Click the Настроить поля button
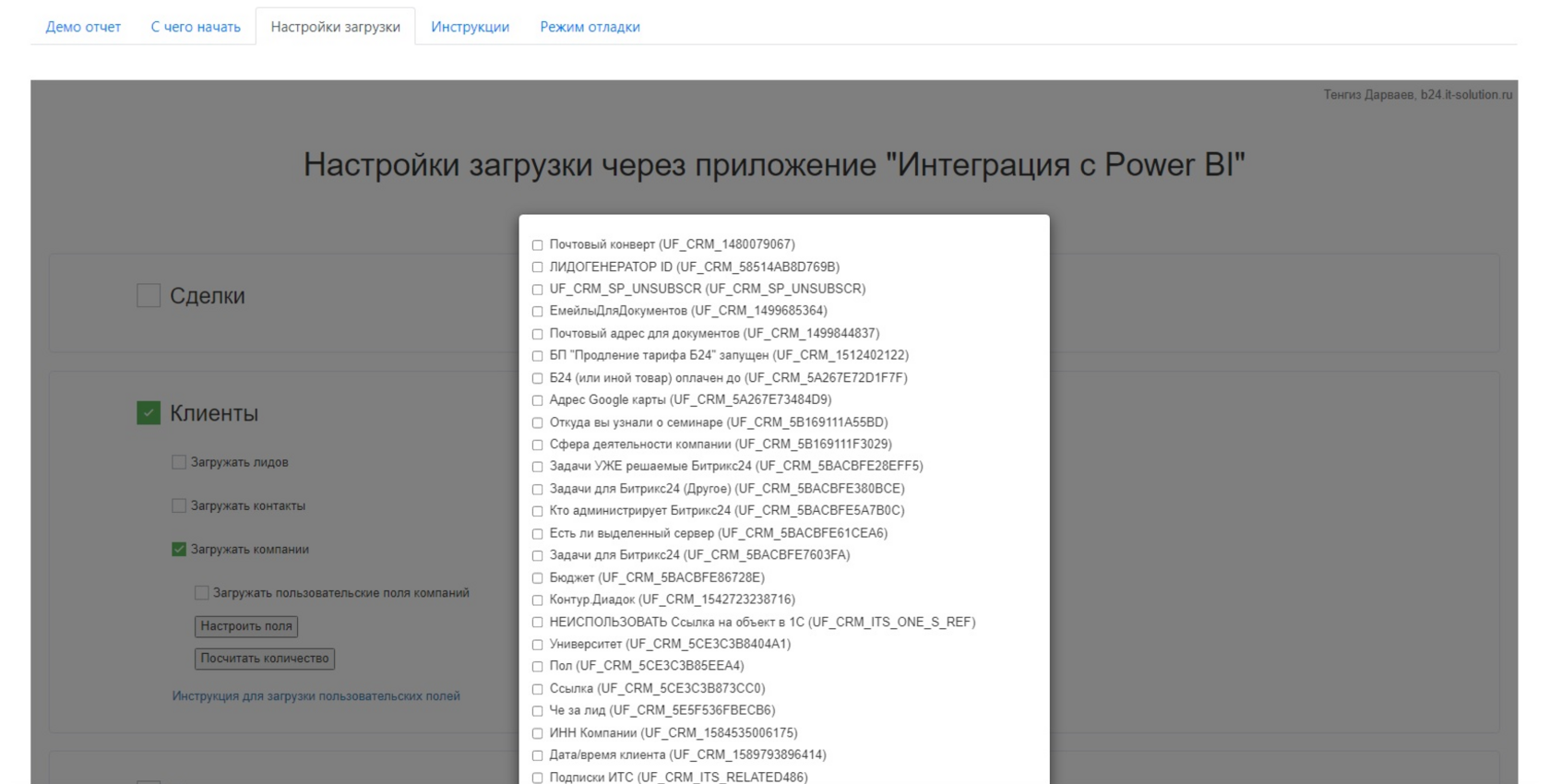The width and height of the screenshot is (1550, 784). click(246, 626)
